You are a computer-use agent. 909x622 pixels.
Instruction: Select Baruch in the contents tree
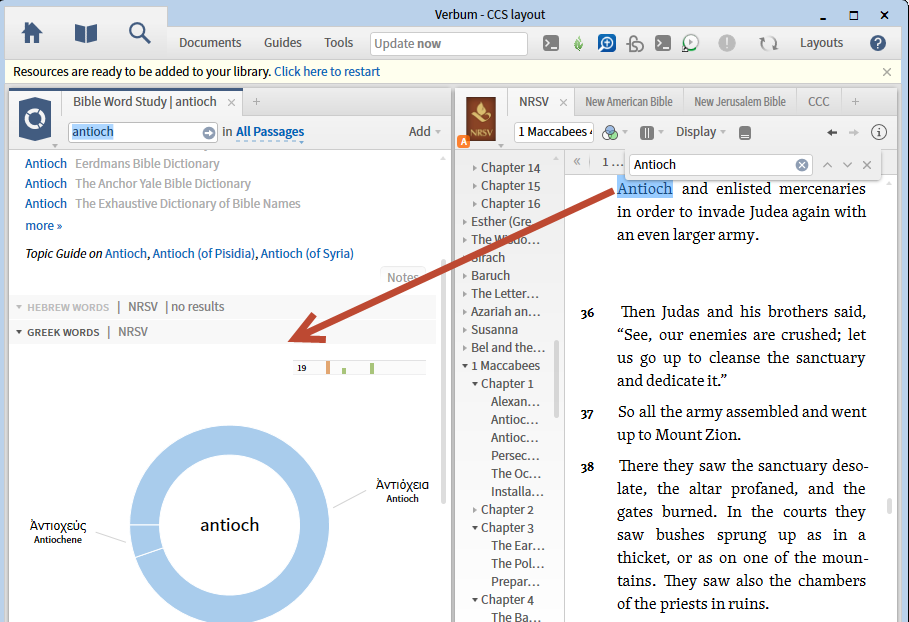(490, 276)
